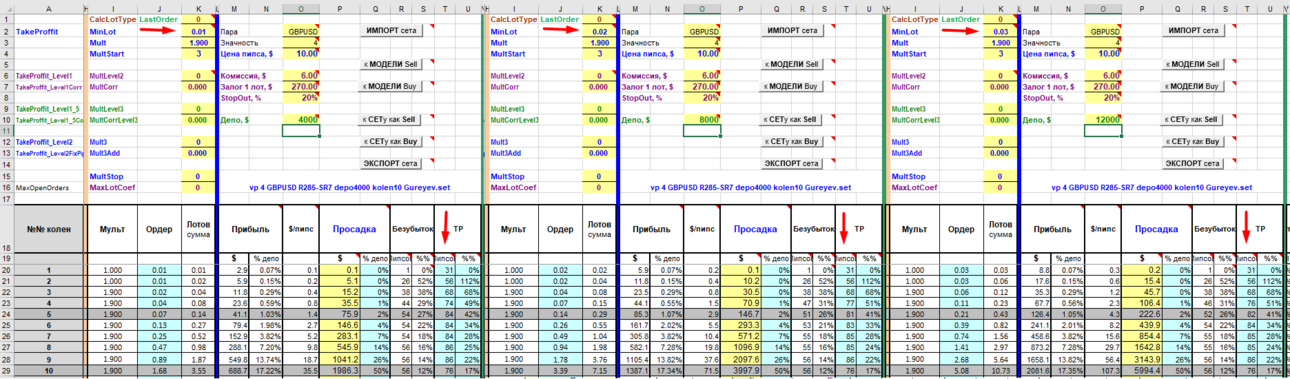Click percent depo cell 17.34%
This screenshot has width=1290, height=379.
(x=667, y=371)
